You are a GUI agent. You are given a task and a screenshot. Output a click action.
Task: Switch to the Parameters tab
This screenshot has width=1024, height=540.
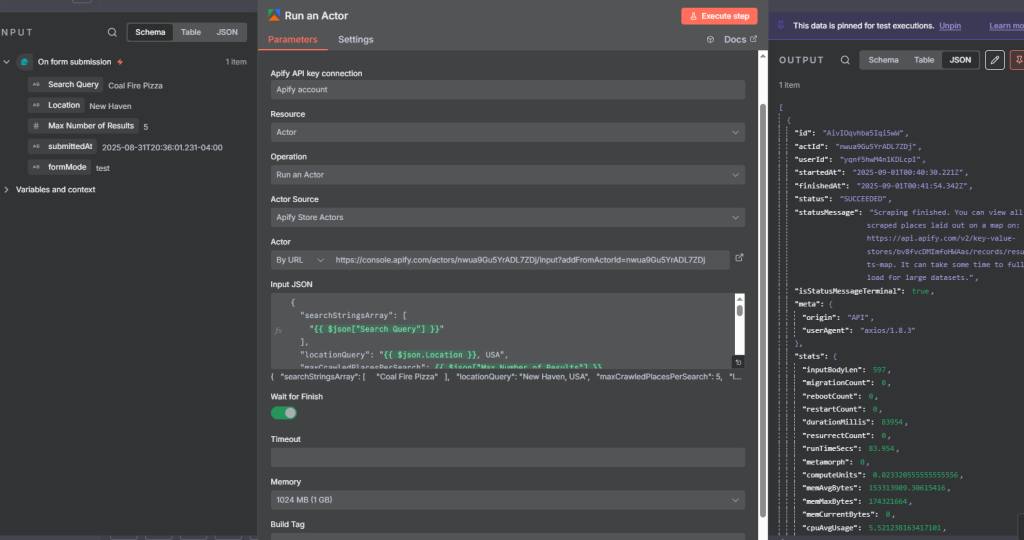tap(293, 40)
